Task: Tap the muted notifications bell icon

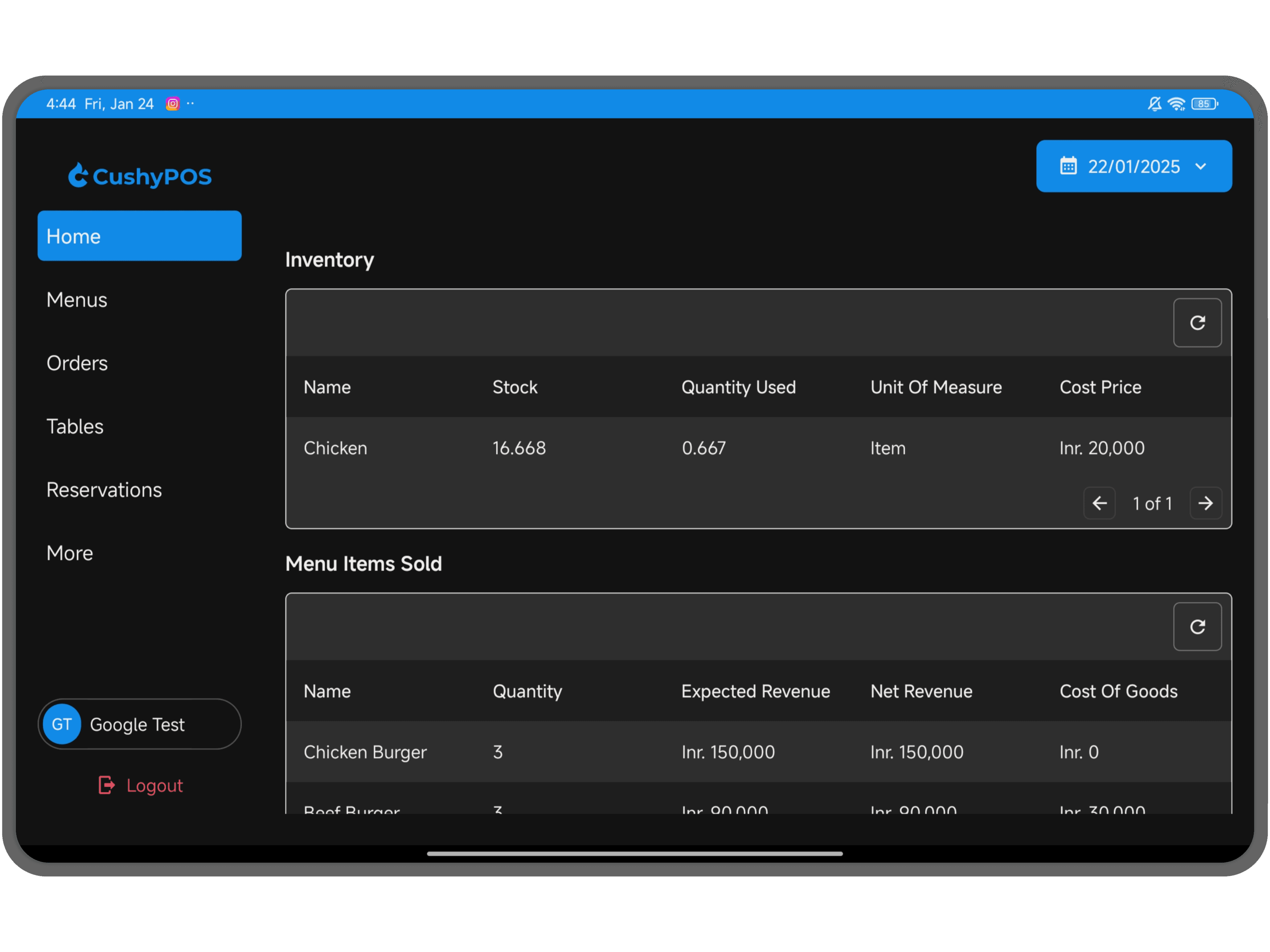Action: pyautogui.click(x=1154, y=104)
